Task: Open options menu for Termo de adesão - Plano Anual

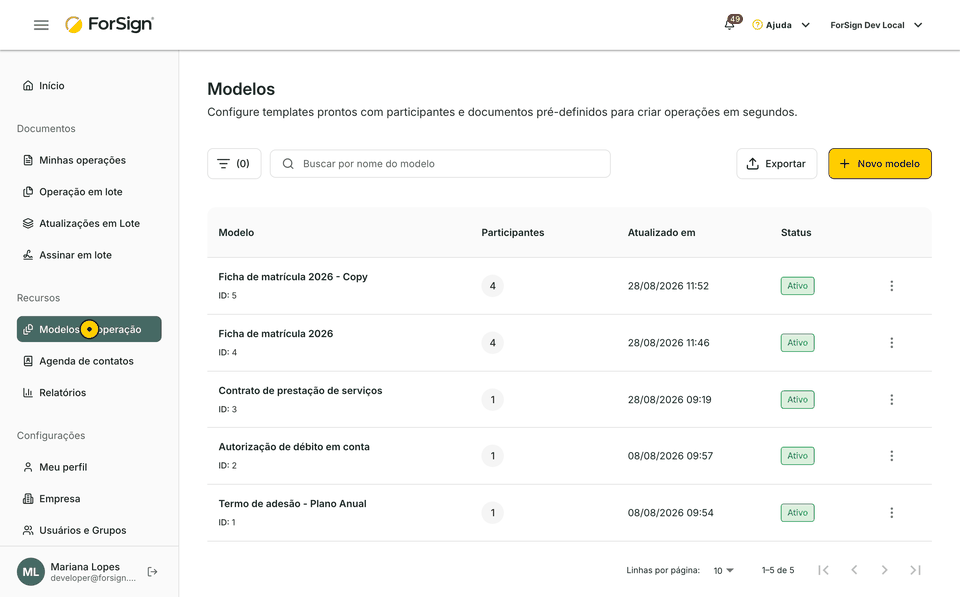Action: (891, 513)
